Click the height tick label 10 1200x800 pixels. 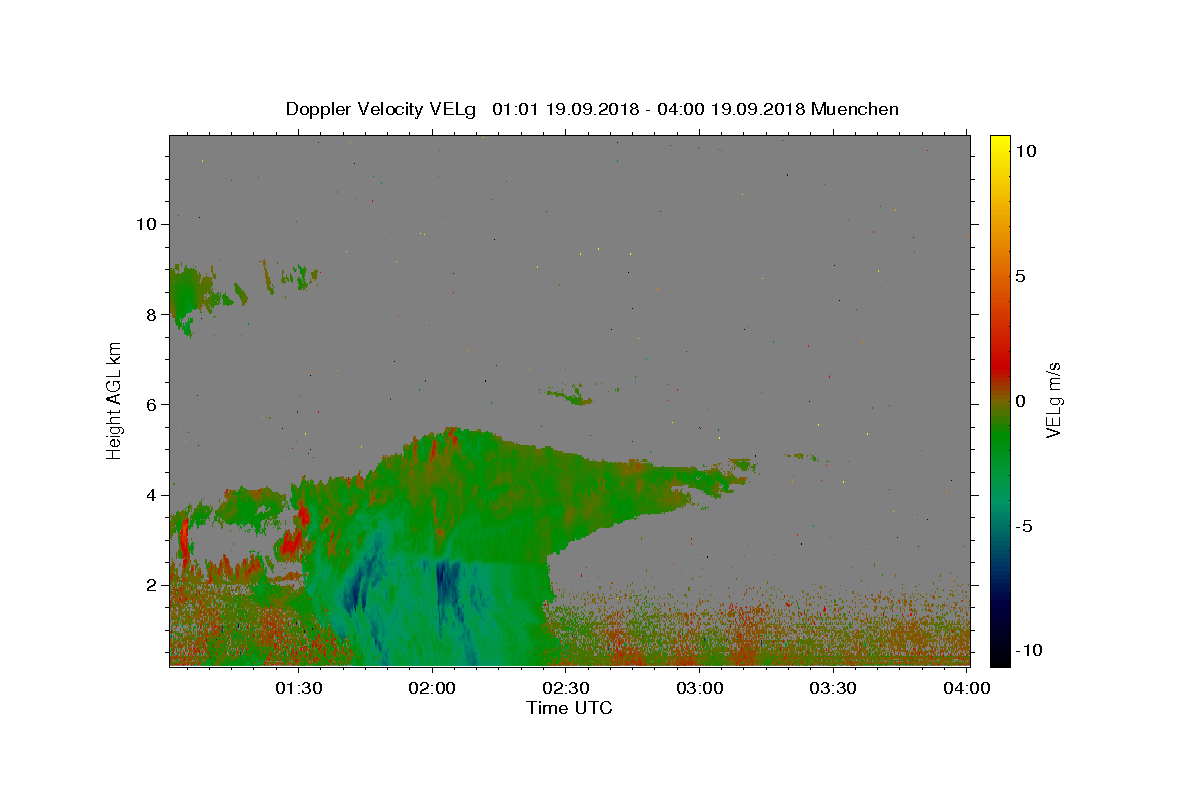tap(145, 224)
